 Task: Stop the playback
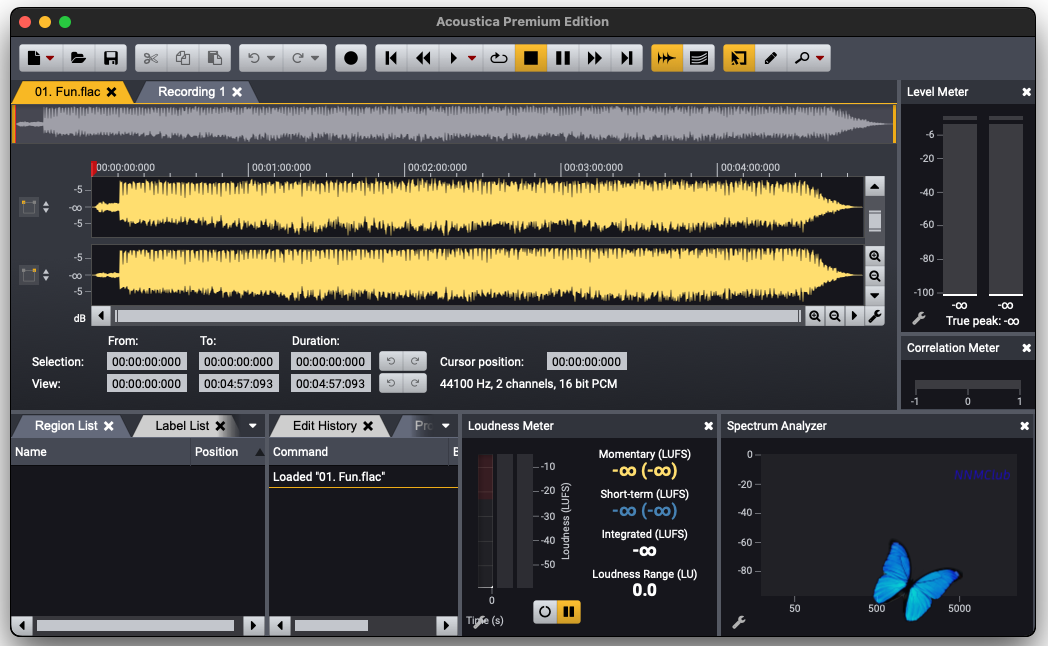coord(531,58)
